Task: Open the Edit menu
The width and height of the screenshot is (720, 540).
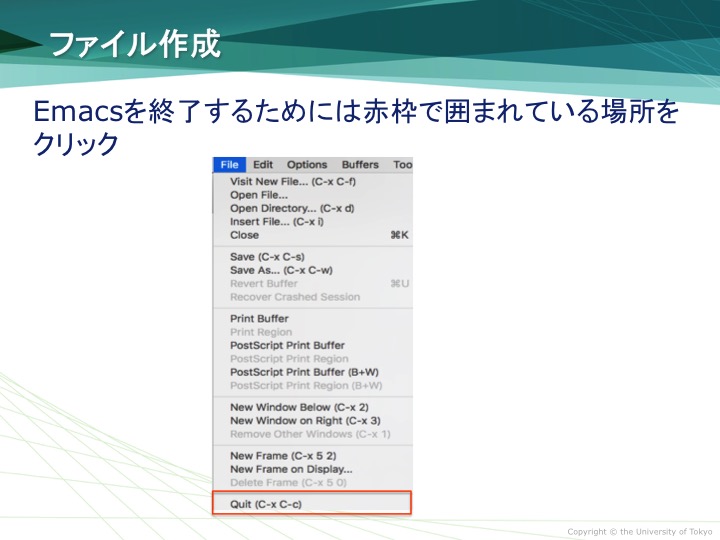Action: click(x=263, y=165)
